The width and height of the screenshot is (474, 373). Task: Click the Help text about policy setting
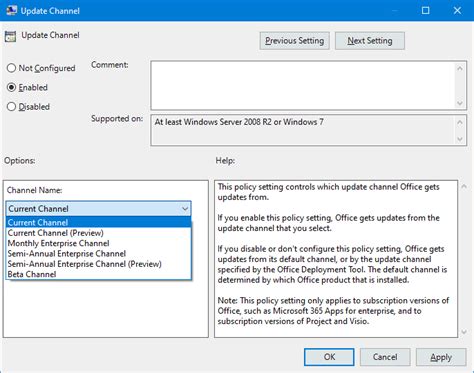pyautogui.click(x=333, y=254)
